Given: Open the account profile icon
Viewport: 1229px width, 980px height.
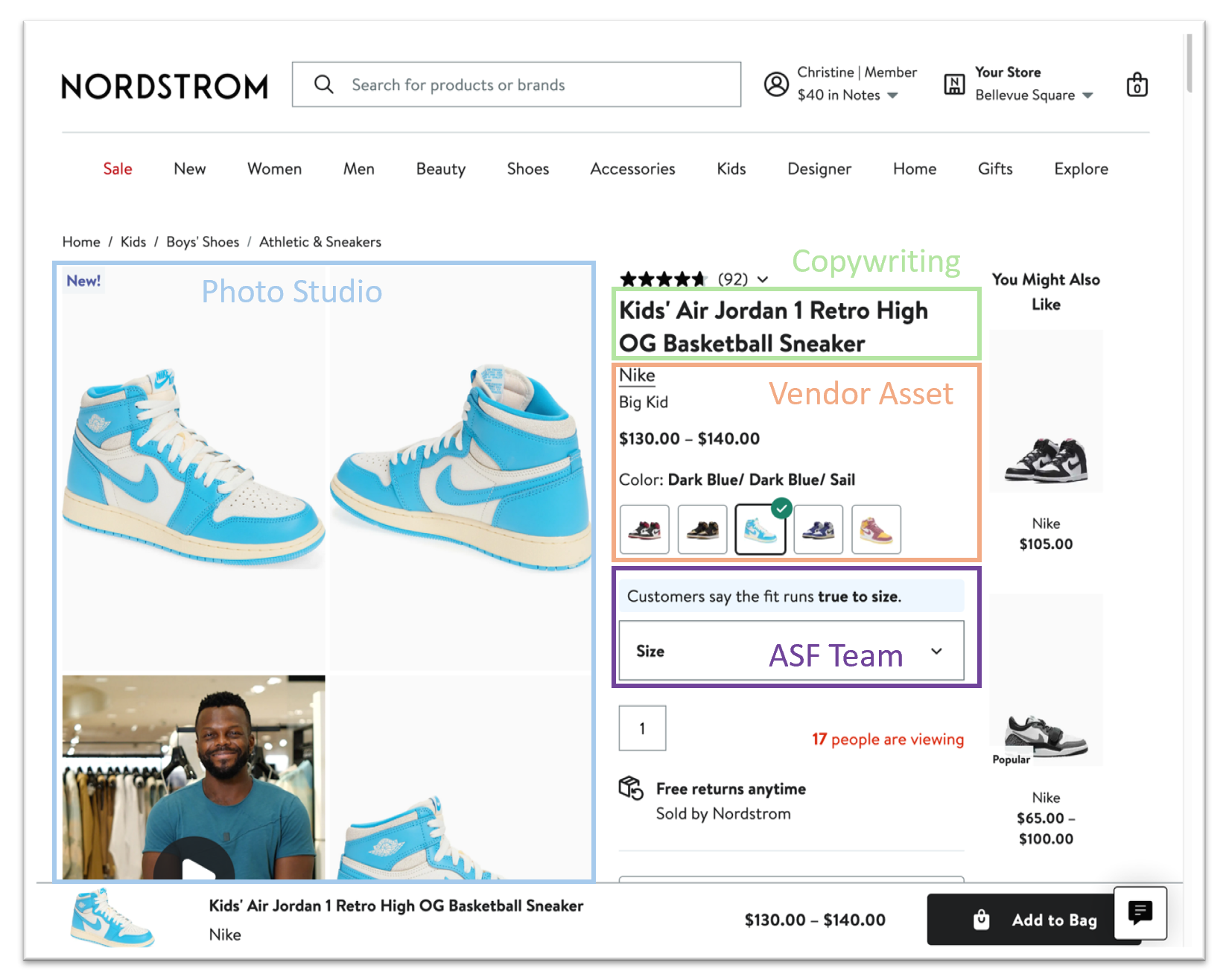Looking at the screenshot, I should pos(776,84).
